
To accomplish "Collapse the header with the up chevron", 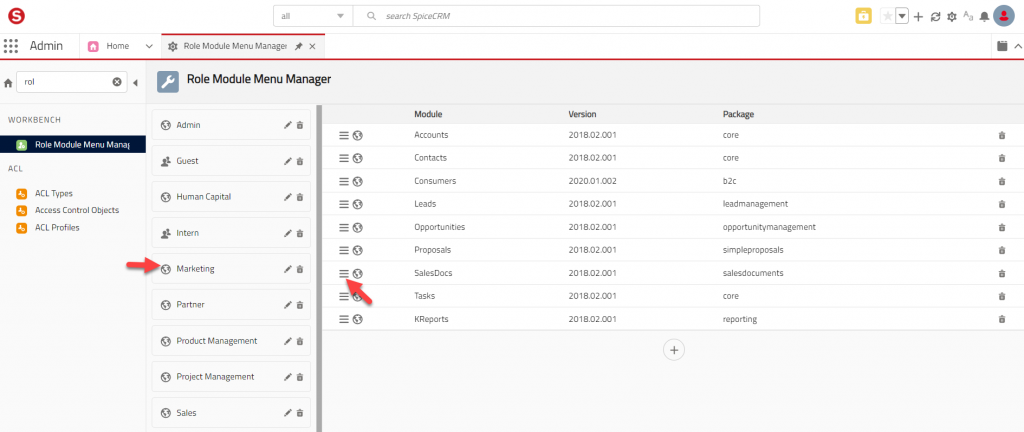I will (1017, 46).
